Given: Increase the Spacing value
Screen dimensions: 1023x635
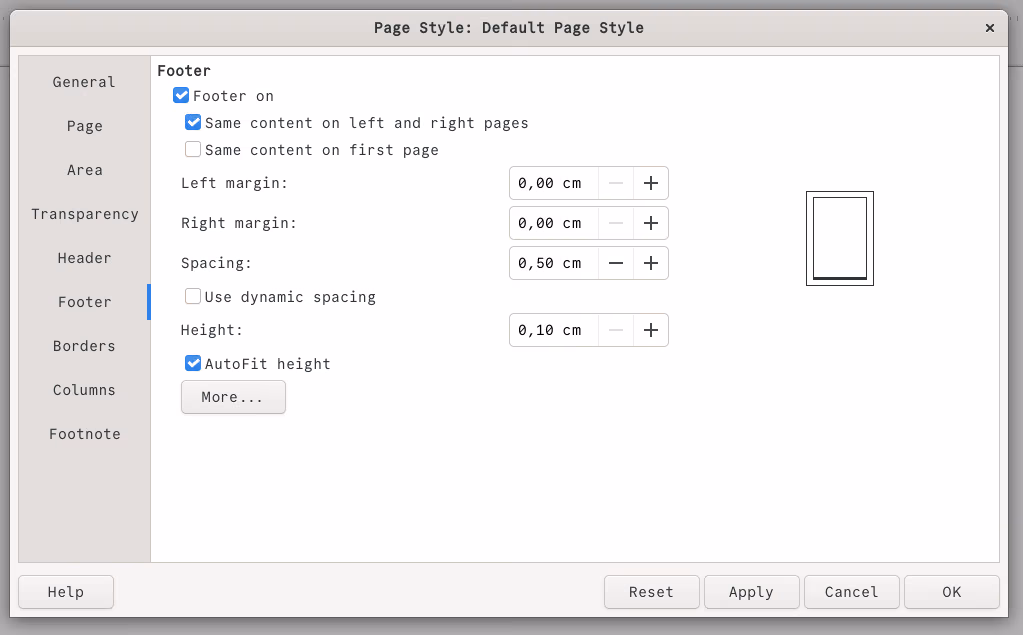Looking at the screenshot, I should (x=651, y=263).
